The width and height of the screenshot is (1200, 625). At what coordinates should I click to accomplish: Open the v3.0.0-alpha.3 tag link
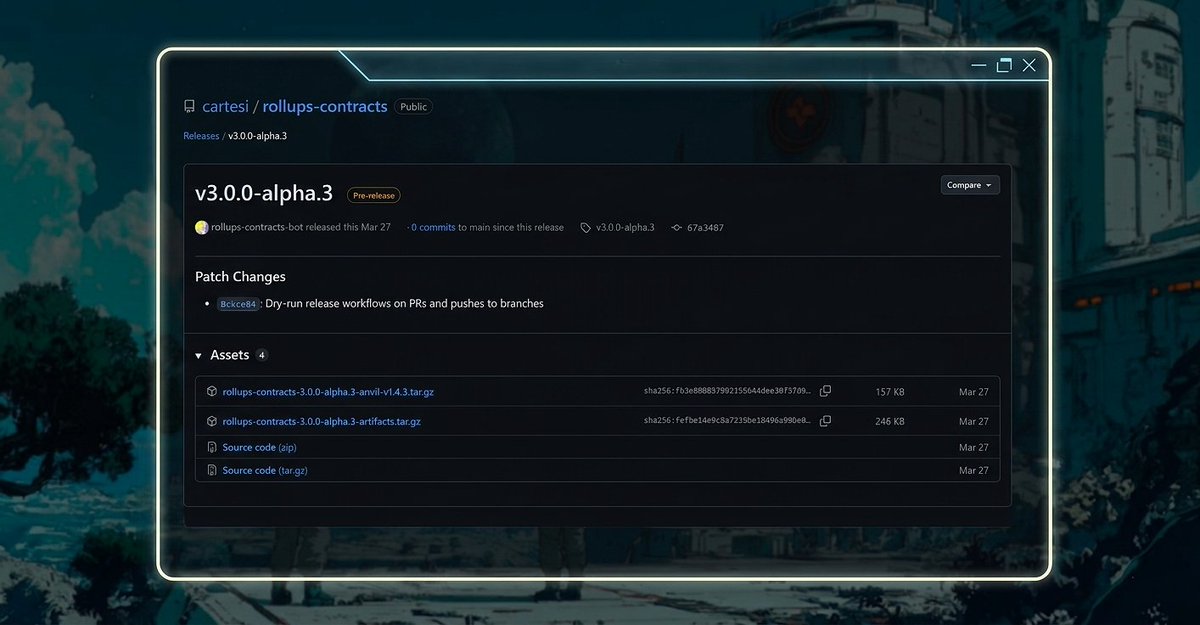[x=625, y=228]
